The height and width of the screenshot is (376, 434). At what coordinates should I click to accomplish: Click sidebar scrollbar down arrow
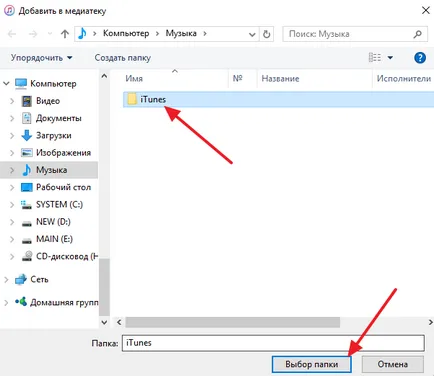104,322
